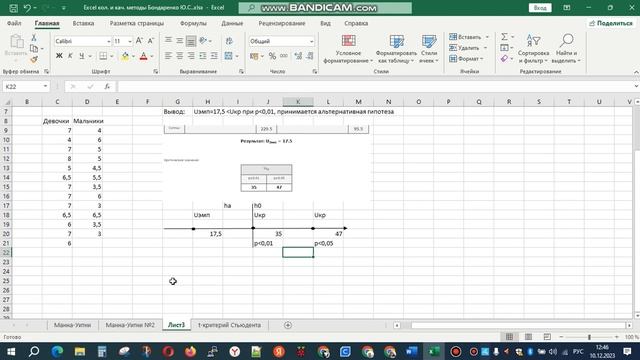Screen dimensions: 640x360
Task: Decrease the decimal places
Action: [309, 56]
